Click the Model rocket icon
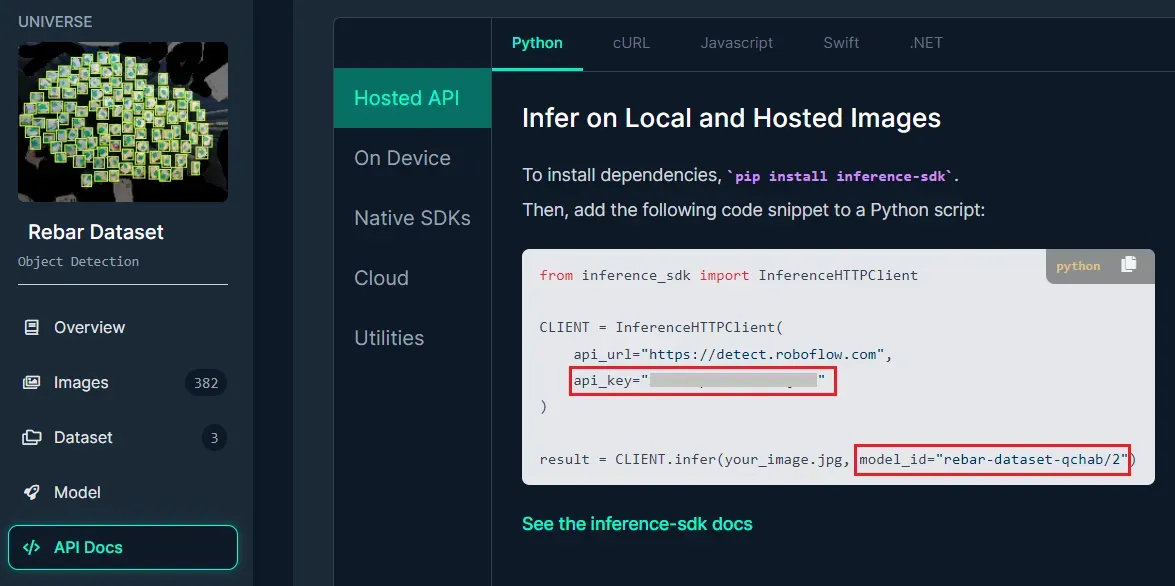Image resolution: width=1175 pixels, height=586 pixels. click(x=31, y=492)
